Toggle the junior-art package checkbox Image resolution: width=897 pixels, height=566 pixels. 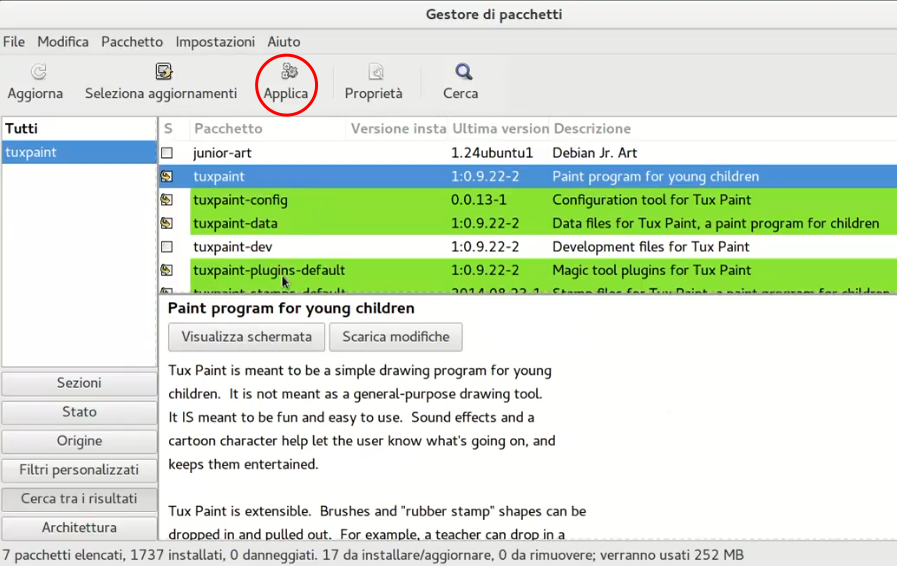click(167, 153)
